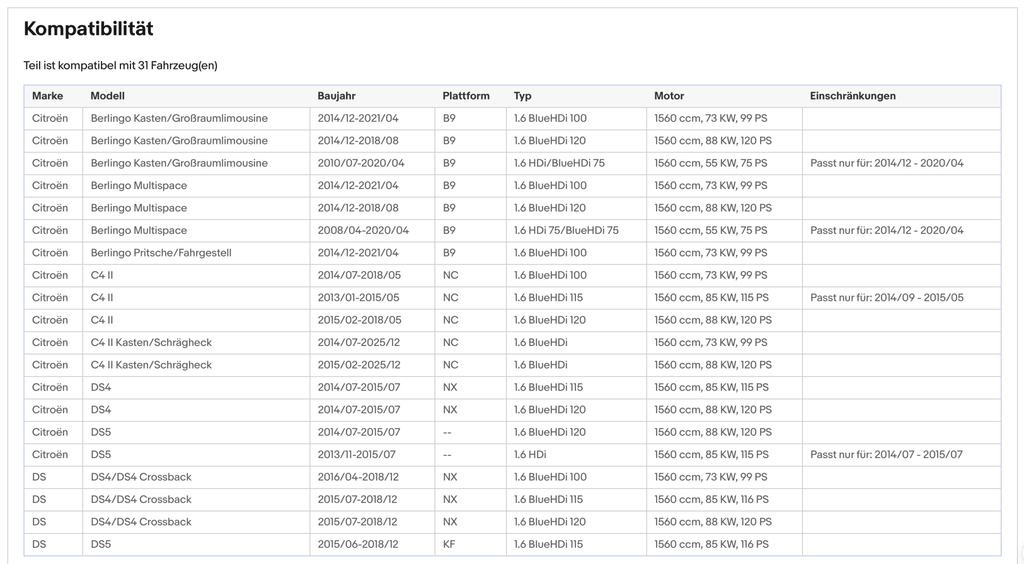Click the Motor column header
This screenshot has width=1024, height=564.
pos(669,96)
